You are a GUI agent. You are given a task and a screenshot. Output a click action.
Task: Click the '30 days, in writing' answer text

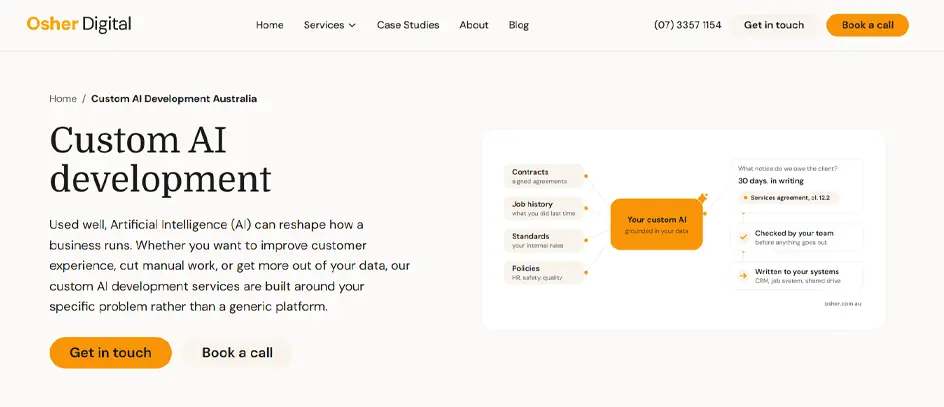tap(771, 181)
